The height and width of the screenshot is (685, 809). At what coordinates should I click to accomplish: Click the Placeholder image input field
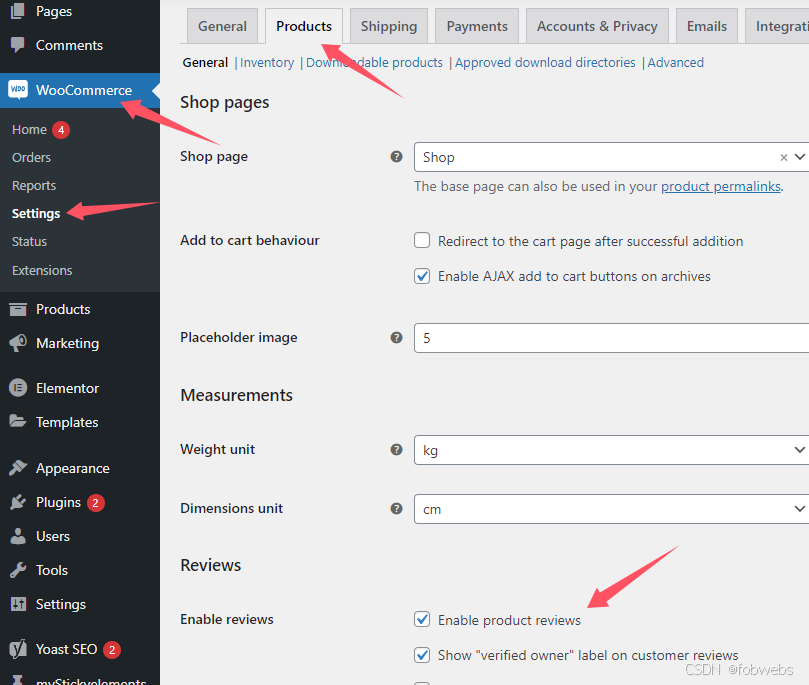tap(611, 338)
